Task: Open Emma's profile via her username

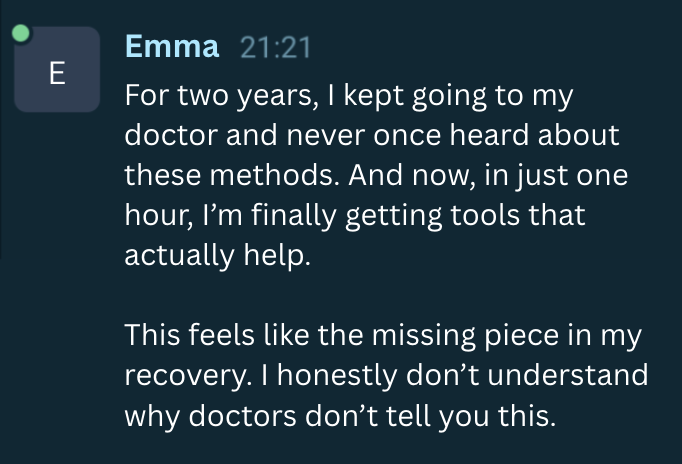Action: [x=172, y=46]
